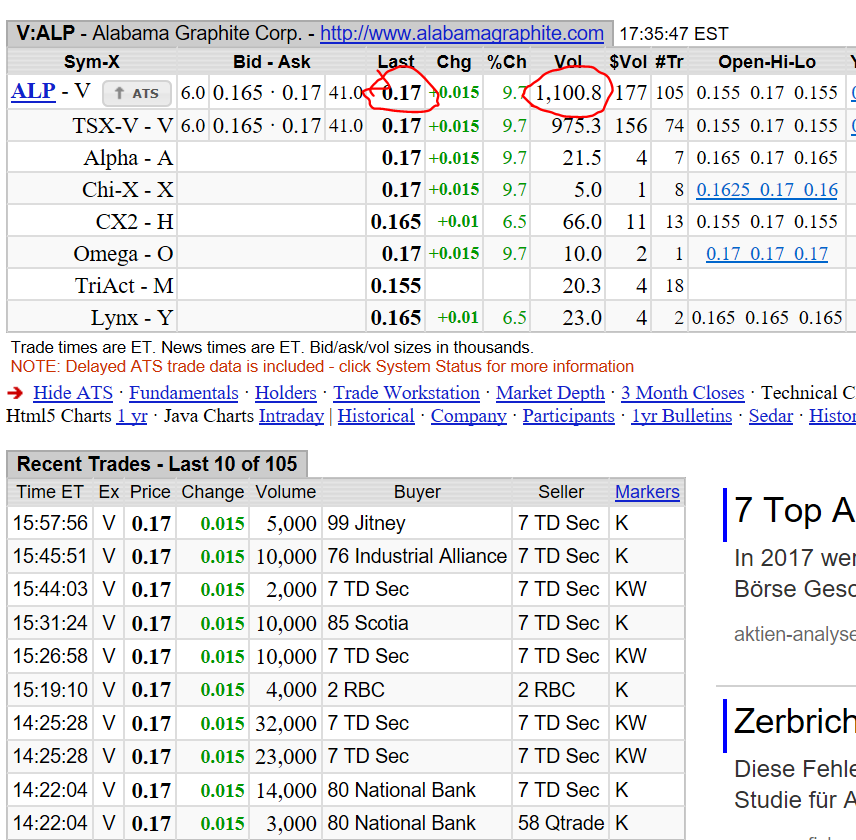The height and width of the screenshot is (840, 856).
Task: Click the red arrow before Hide ATS
Action: pyautogui.click(x=16, y=393)
